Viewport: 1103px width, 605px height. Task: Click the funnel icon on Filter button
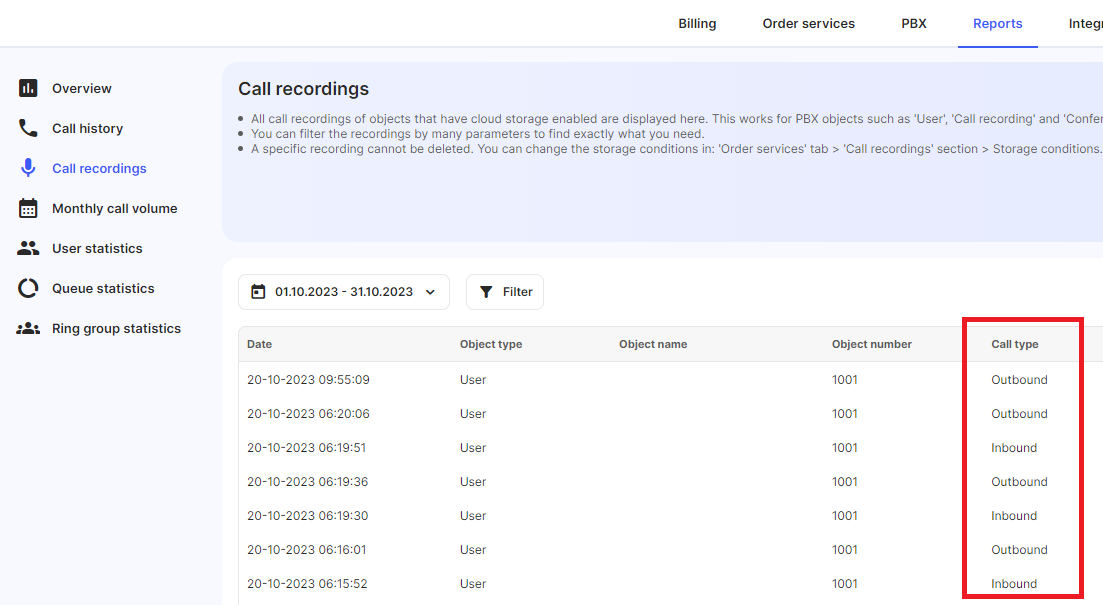pos(486,292)
